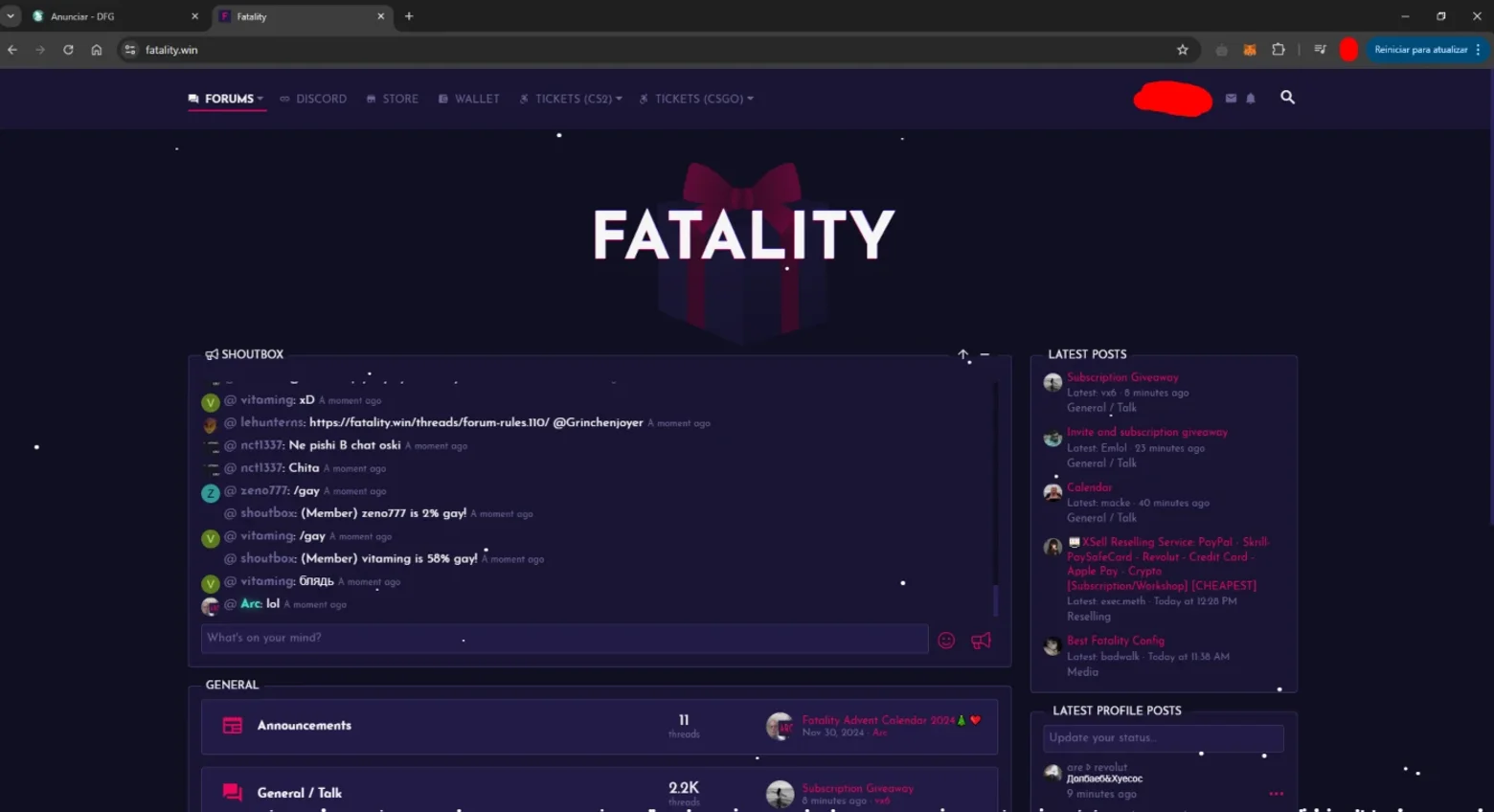
Task: Go to the browser home page
Action: [97, 50]
